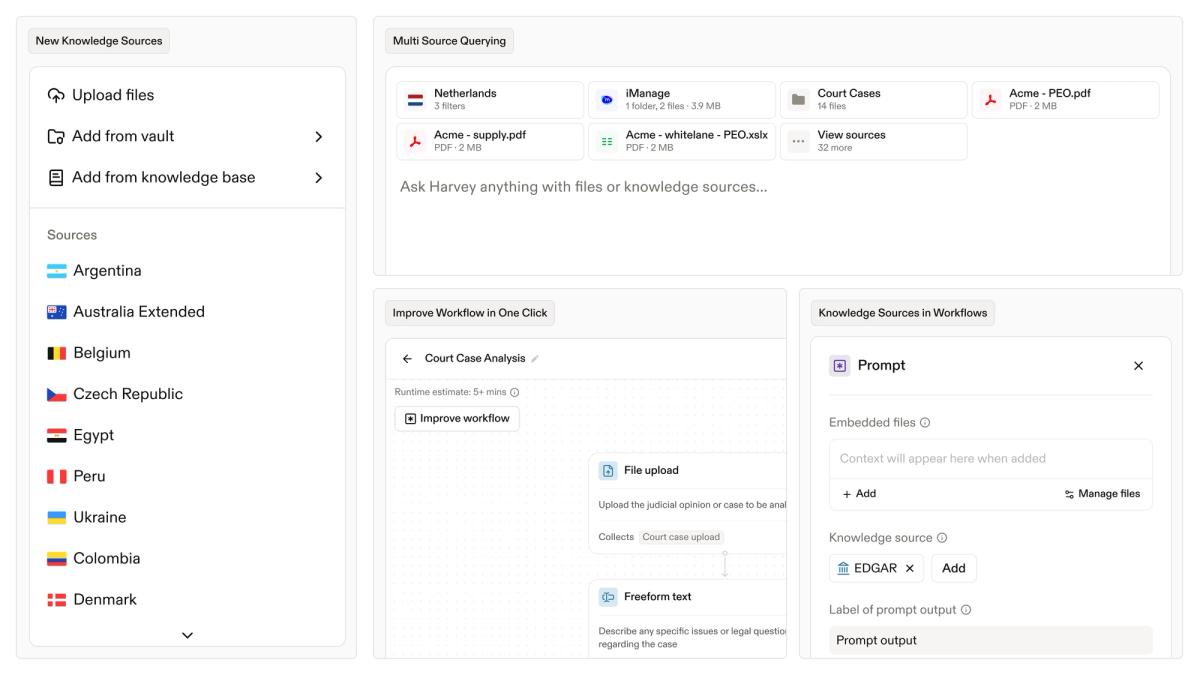This screenshot has height=675, width=1200.
Task: Open the Court Cases source chip
Action: pyautogui.click(x=874, y=100)
